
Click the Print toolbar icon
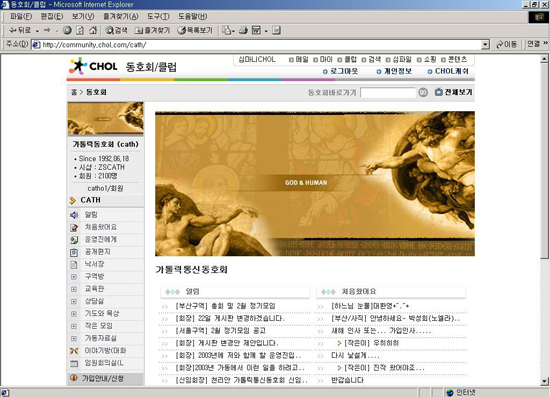243,31
